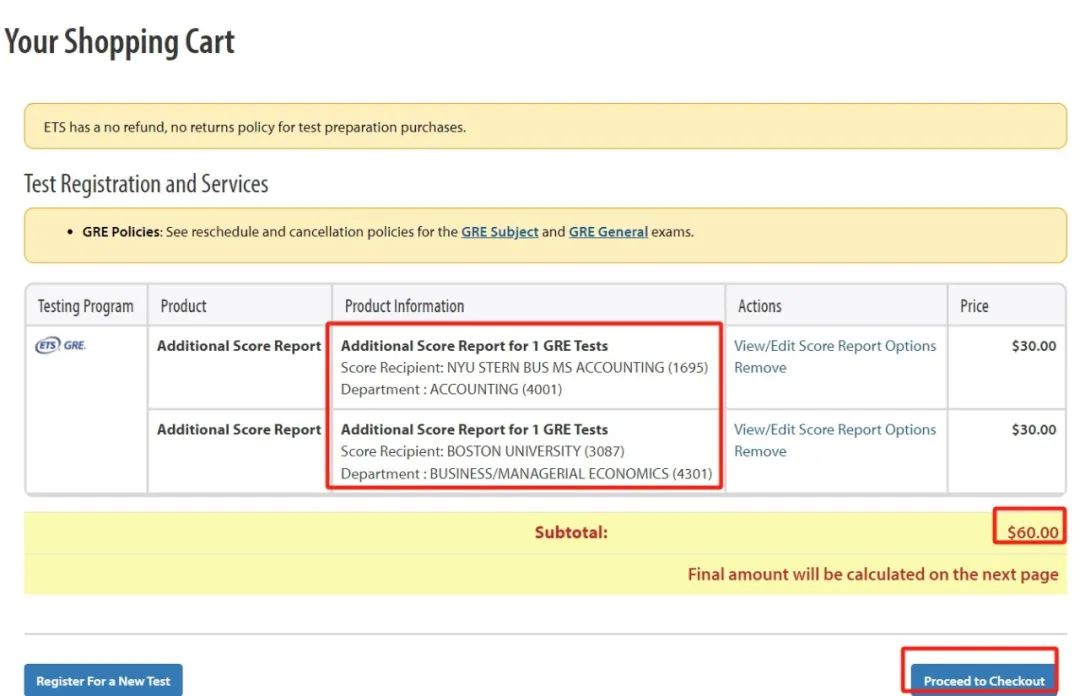
Task: Select 'Score Recipient: BOSTON UNIVERSITY (3087)' text
Action: click(482, 451)
